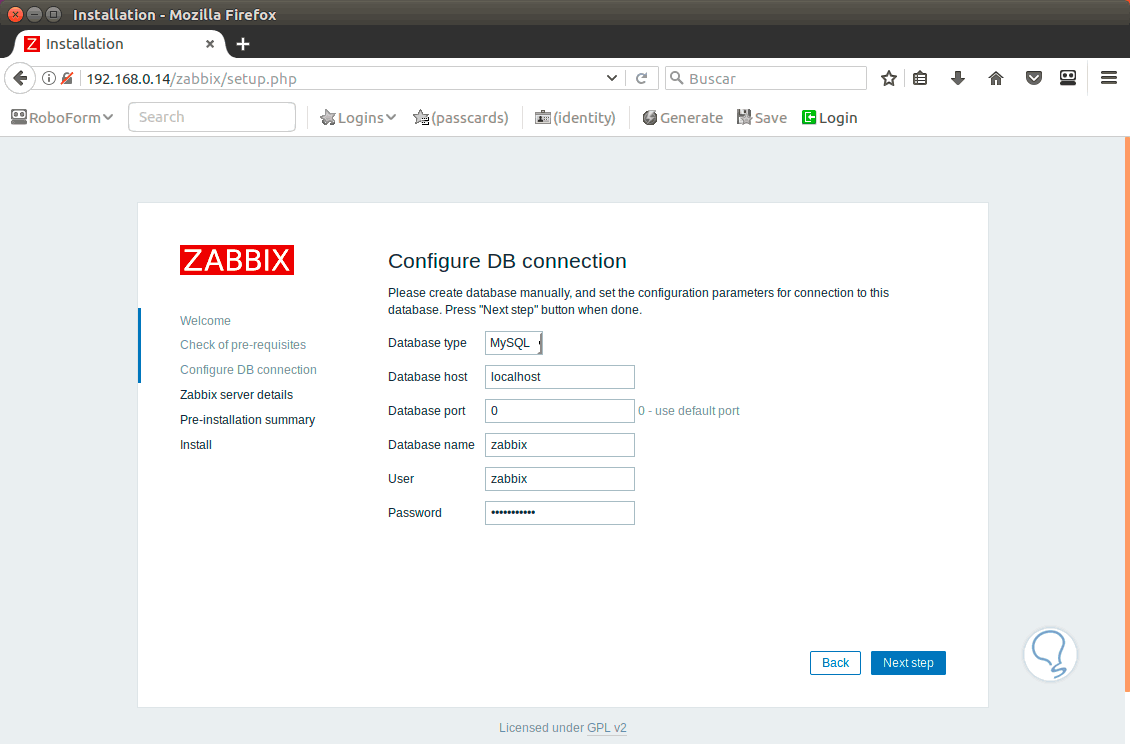Viewport: 1130px width, 744px height.
Task: Expand RoboForm Logins dropdown
Action: (358, 118)
